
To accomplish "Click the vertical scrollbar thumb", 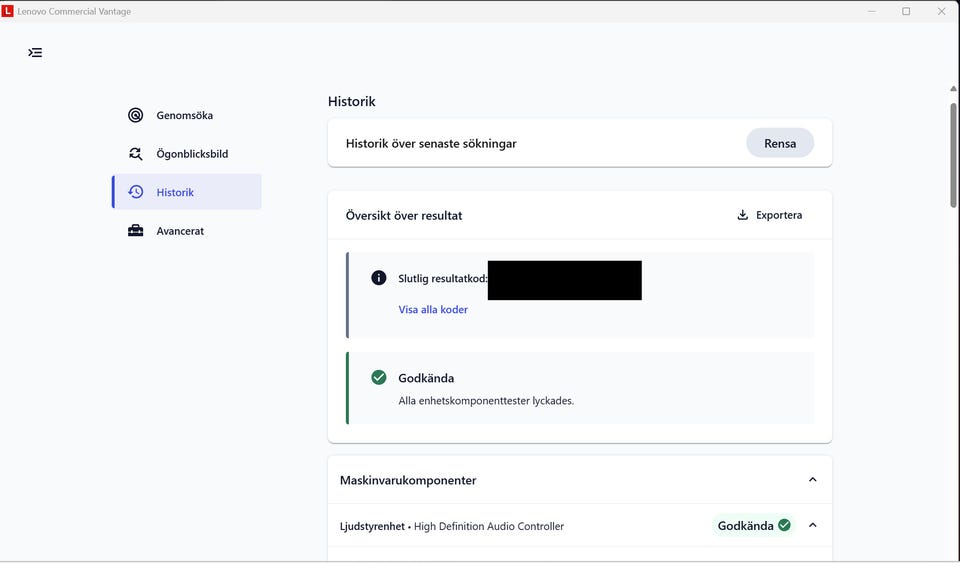I will coord(953,155).
